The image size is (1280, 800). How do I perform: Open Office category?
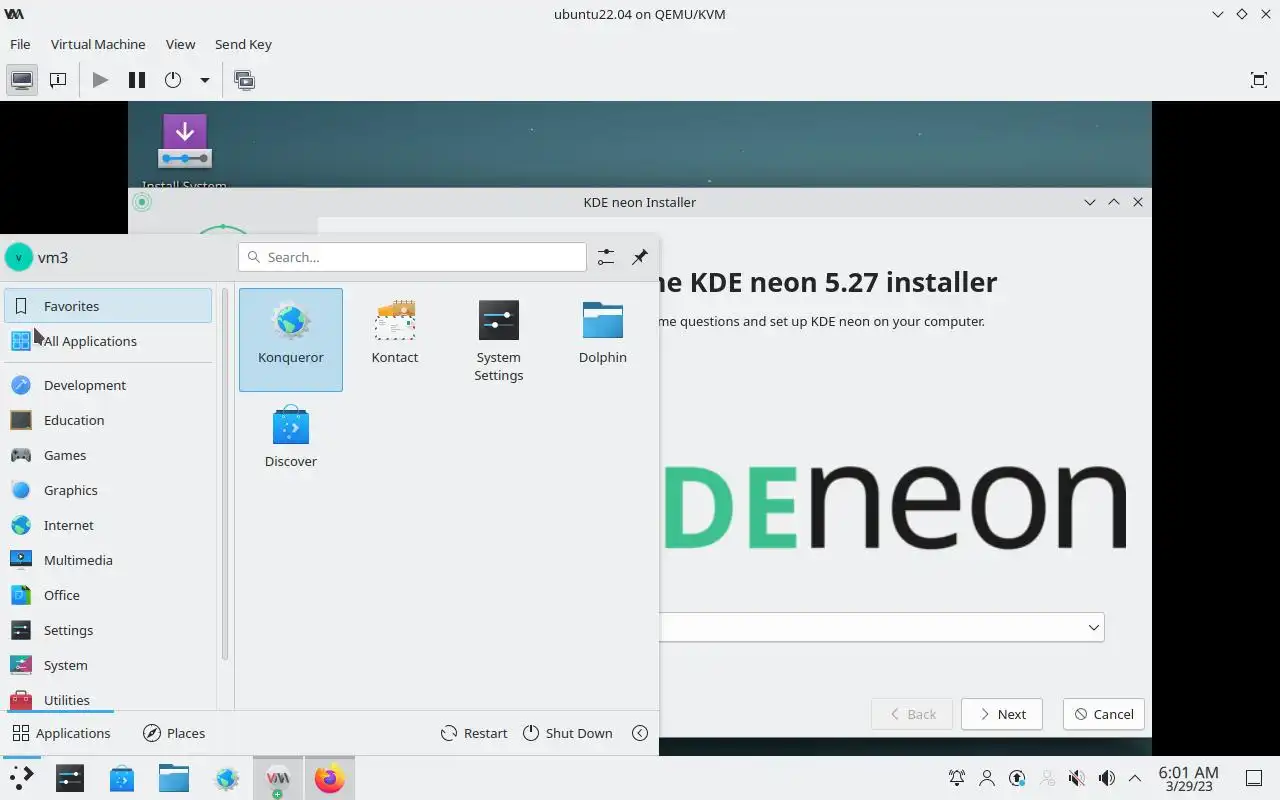click(108, 595)
